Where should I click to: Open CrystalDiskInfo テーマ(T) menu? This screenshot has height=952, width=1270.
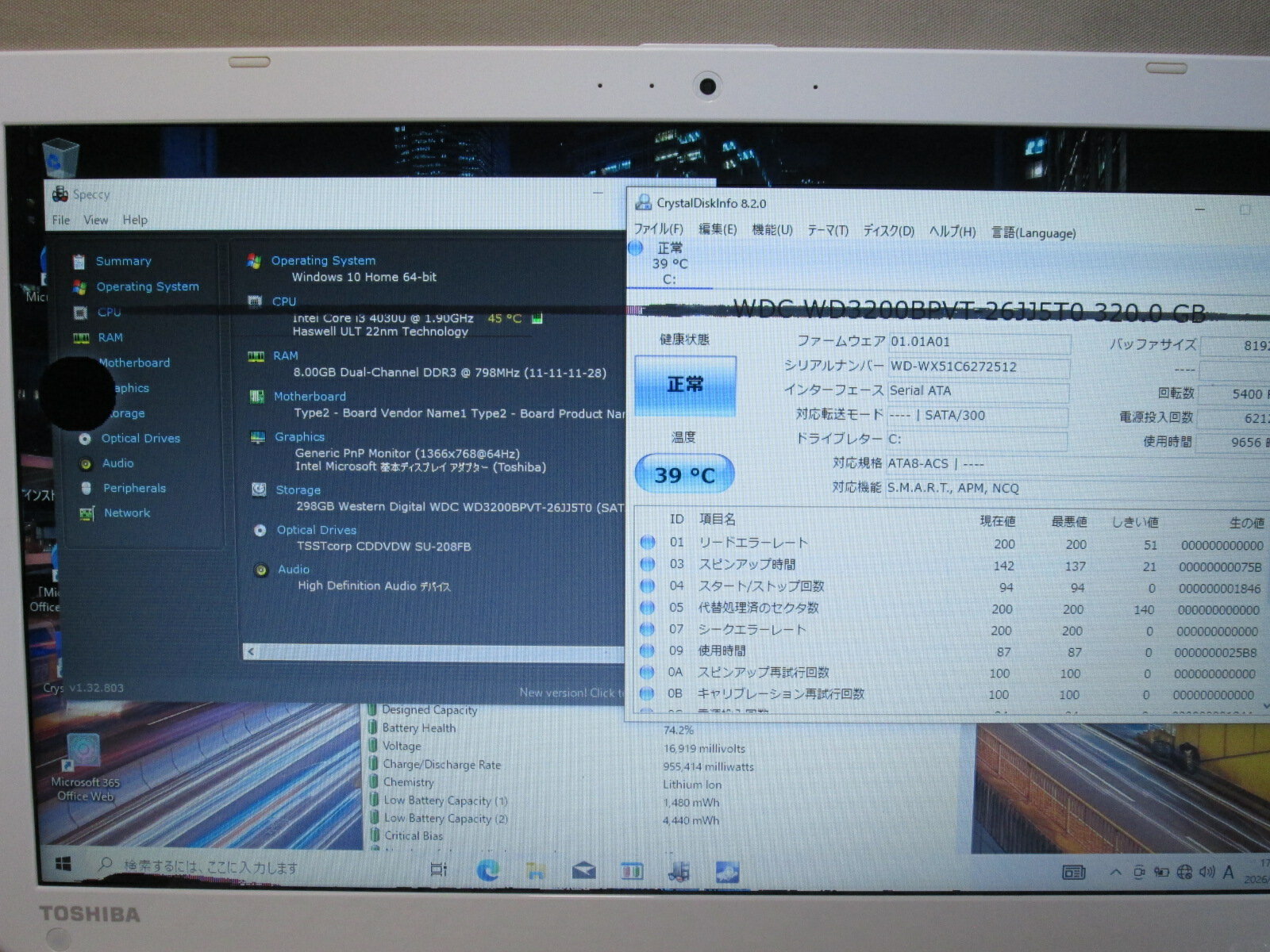coord(828,231)
